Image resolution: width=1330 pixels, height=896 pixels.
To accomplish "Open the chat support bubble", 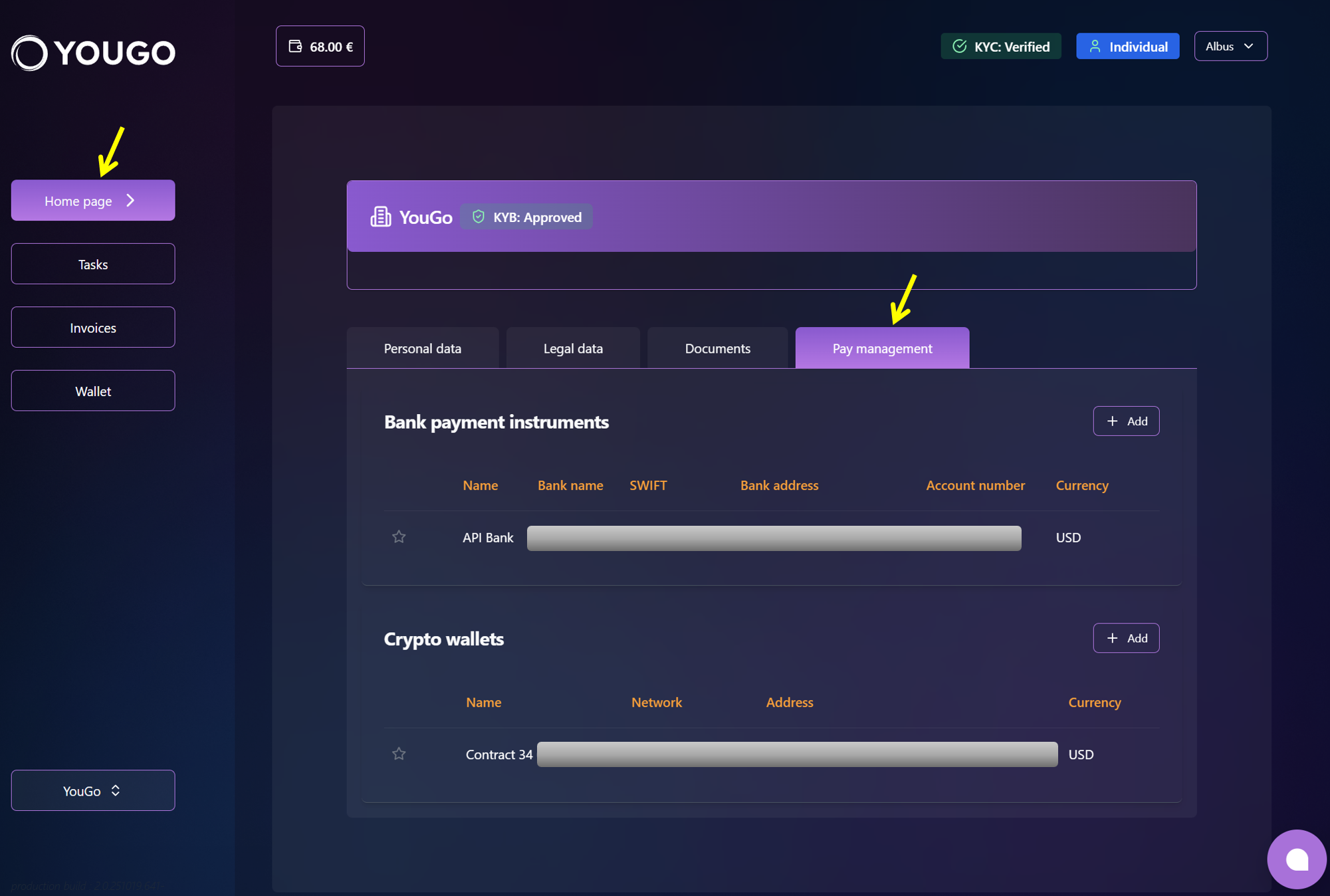I will coord(1296,859).
